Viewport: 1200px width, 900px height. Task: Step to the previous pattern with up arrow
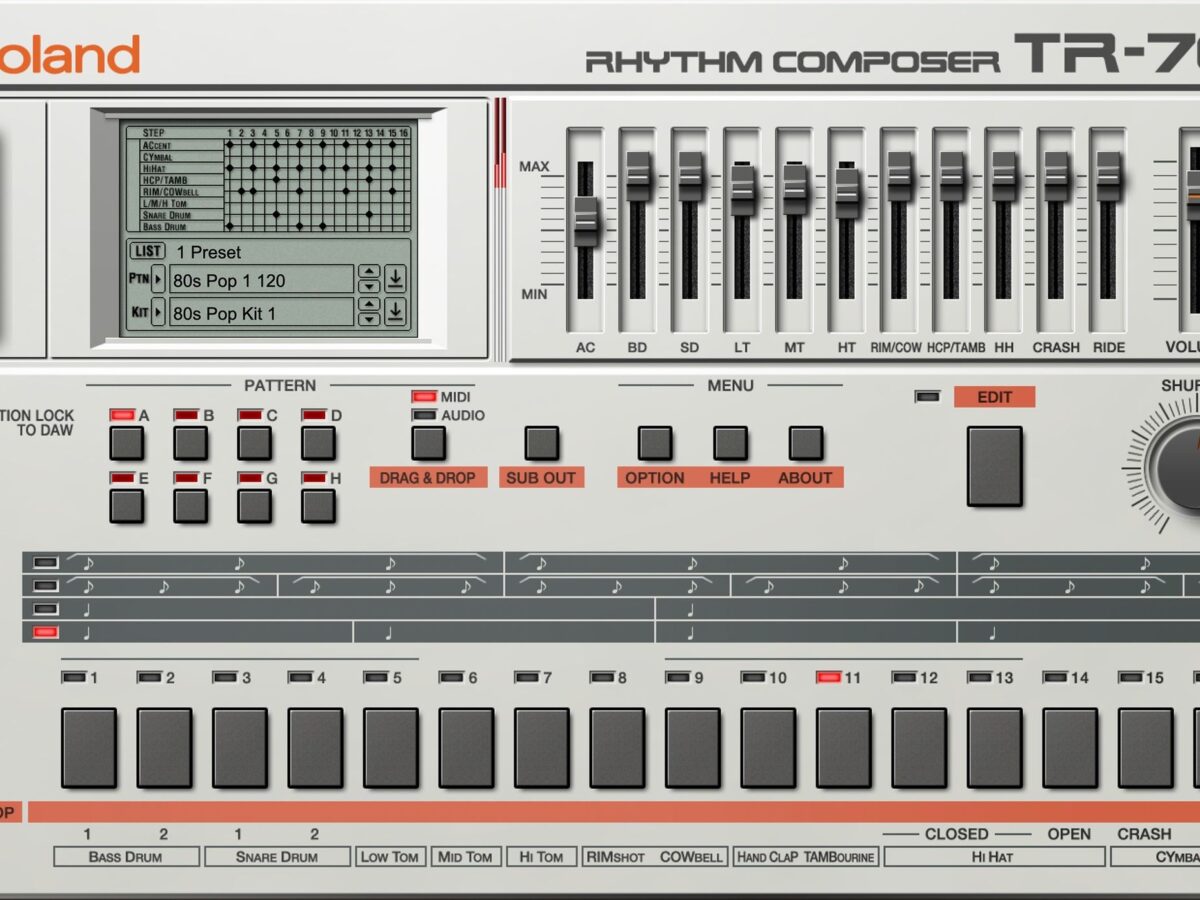click(369, 272)
